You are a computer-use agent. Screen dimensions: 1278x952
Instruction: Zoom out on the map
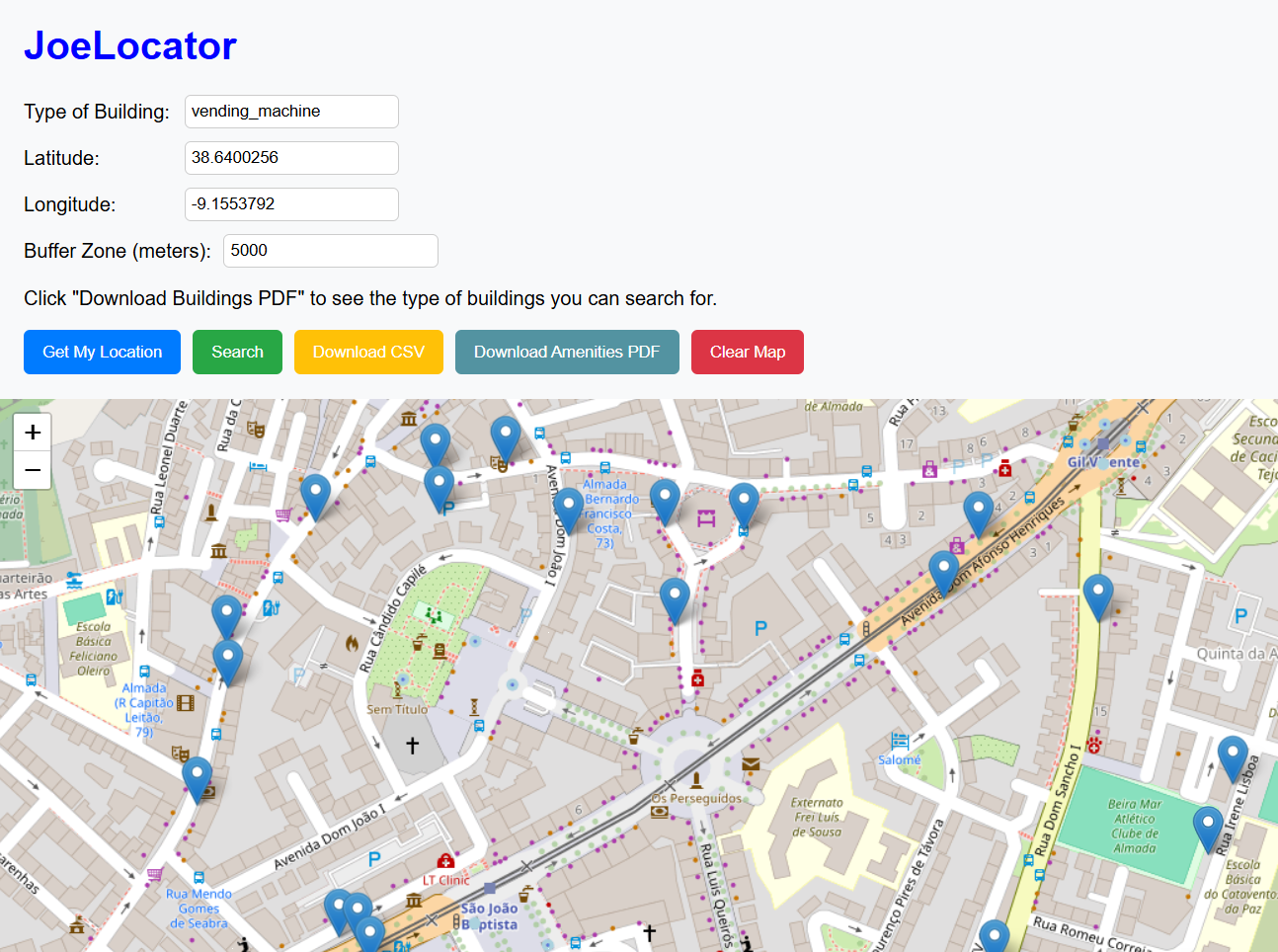click(33, 470)
